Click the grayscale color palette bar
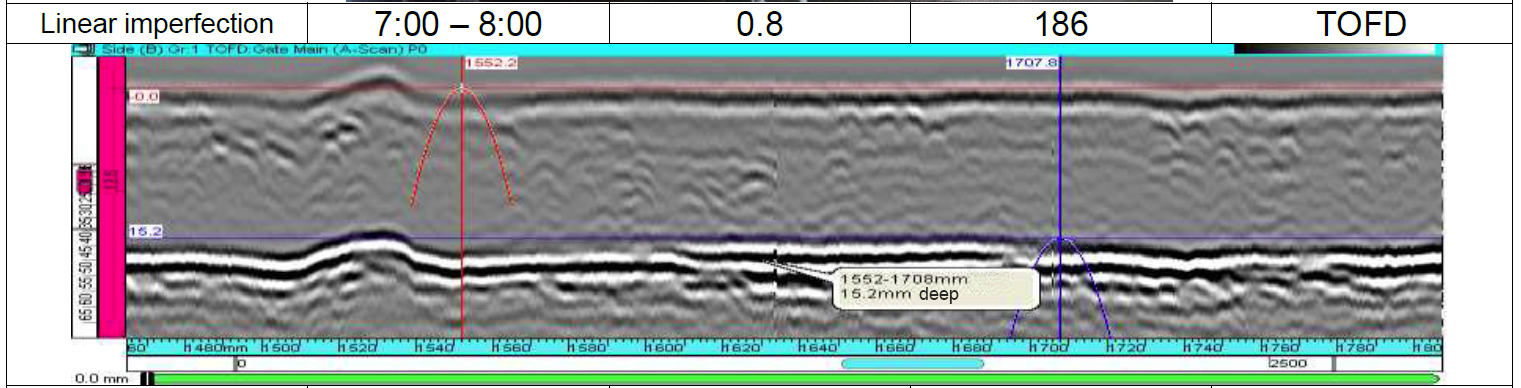Viewport: 1521px width, 388px height. click(1334, 49)
